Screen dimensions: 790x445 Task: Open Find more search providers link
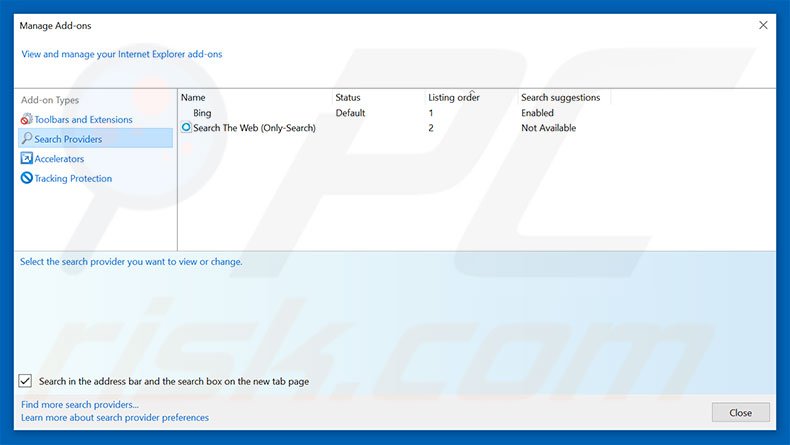(80, 404)
